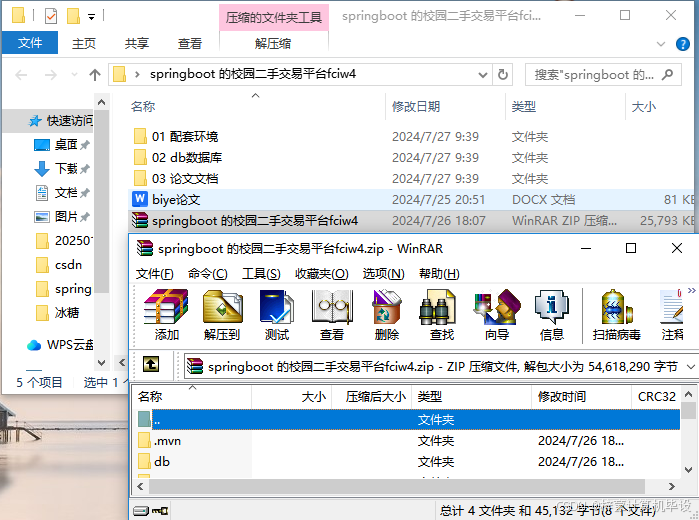Open the WPS云盘 sidebar entry
Viewport: 699px width, 520px height.
pyautogui.click(x=60, y=345)
